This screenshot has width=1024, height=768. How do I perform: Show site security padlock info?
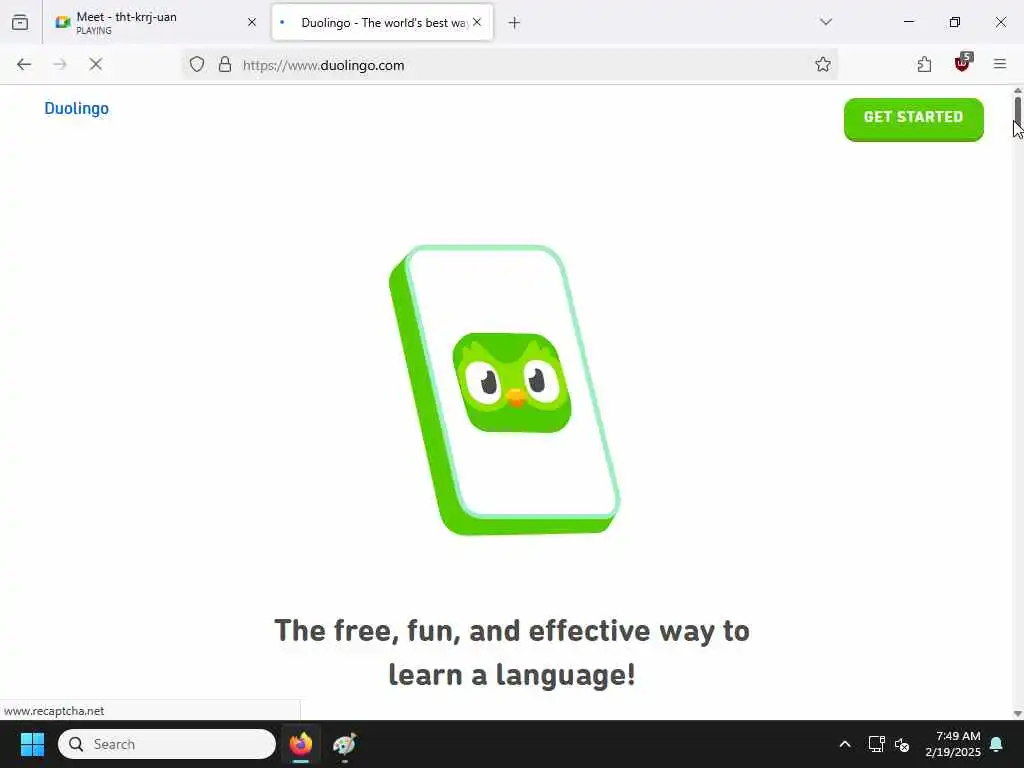tap(225, 64)
